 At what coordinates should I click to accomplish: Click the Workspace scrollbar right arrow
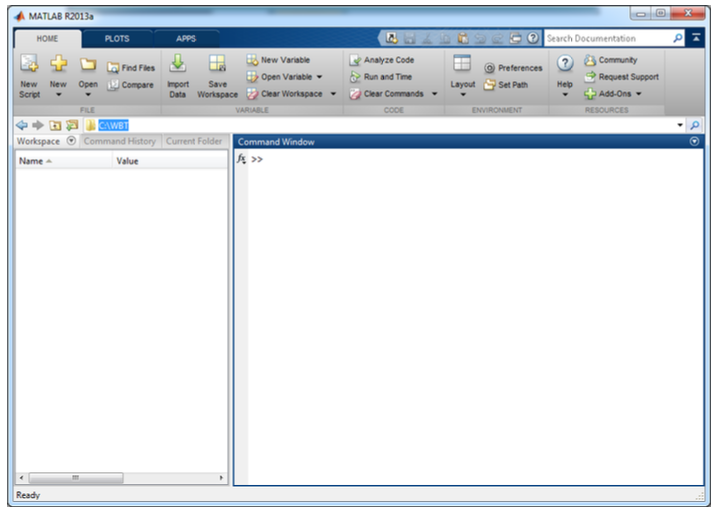221,477
